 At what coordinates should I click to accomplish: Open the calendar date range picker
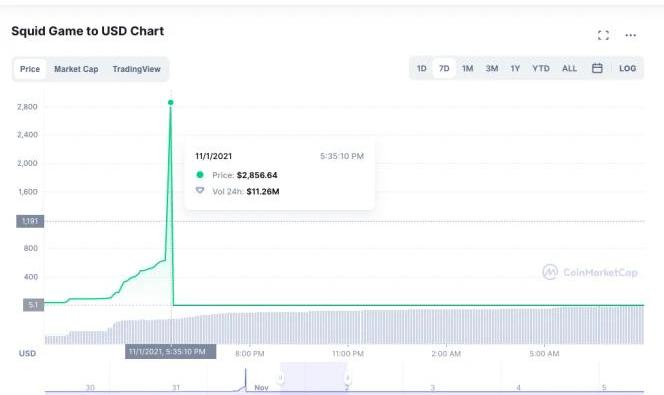(x=597, y=68)
